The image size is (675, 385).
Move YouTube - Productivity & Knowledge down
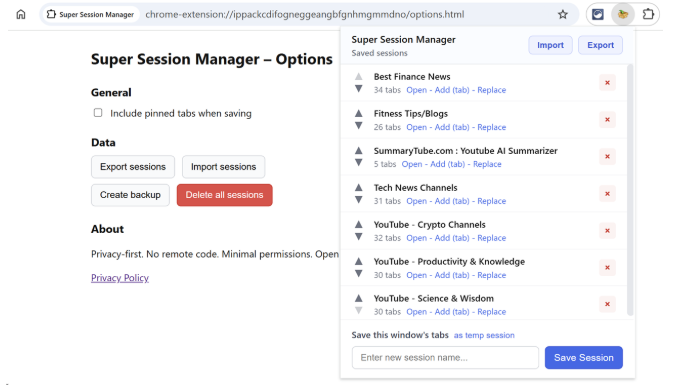coord(359,274)
